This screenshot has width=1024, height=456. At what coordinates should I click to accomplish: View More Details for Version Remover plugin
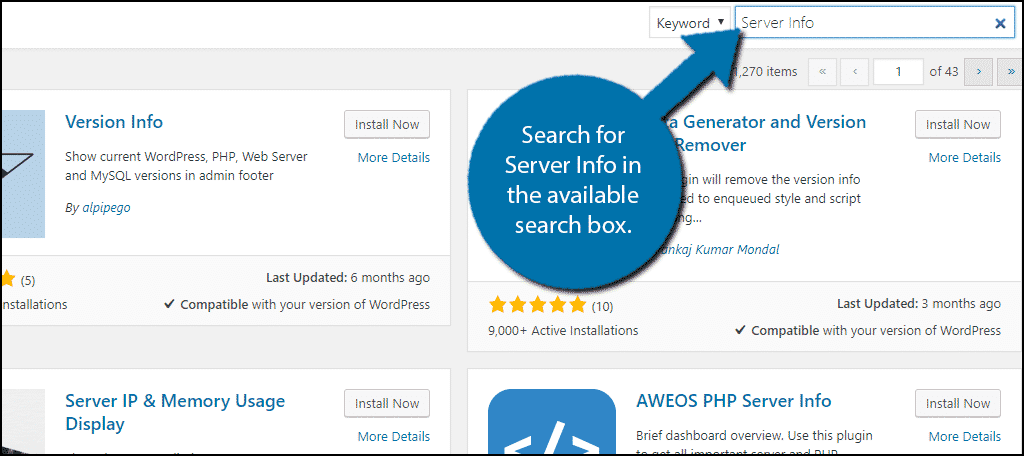tap(965, 157)
